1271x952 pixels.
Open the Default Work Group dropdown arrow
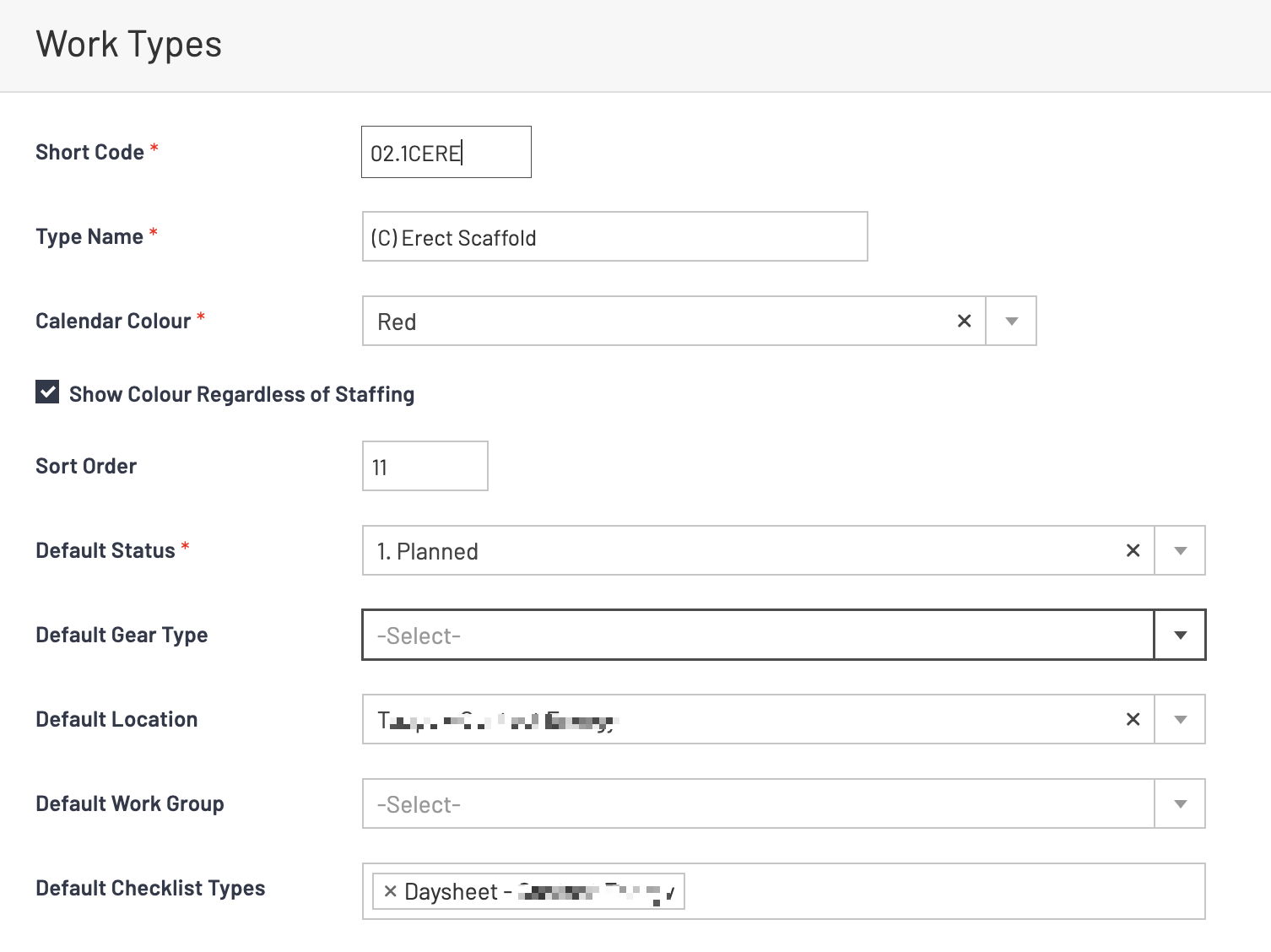[1180, 803]
